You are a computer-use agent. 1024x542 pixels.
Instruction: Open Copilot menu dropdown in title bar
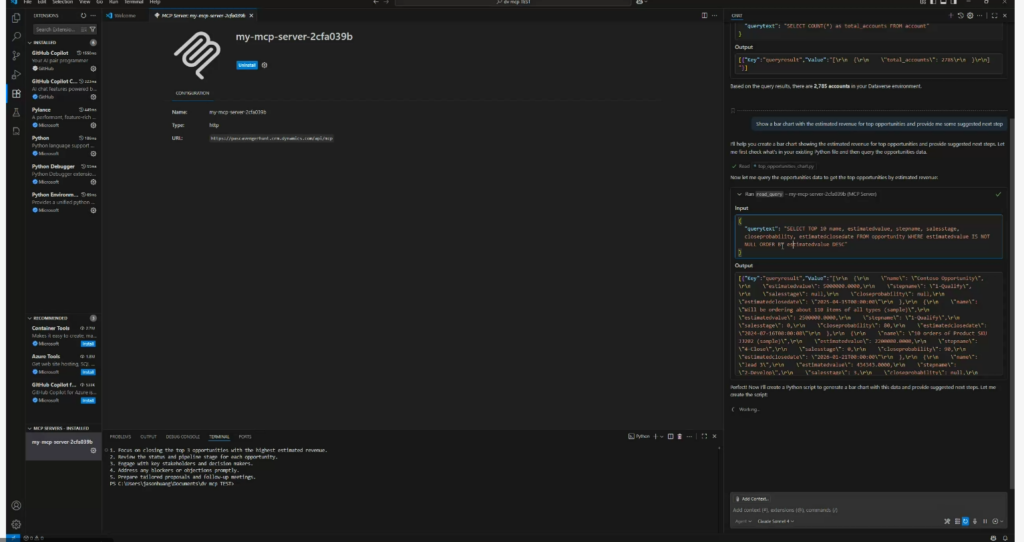pos(647,2)
